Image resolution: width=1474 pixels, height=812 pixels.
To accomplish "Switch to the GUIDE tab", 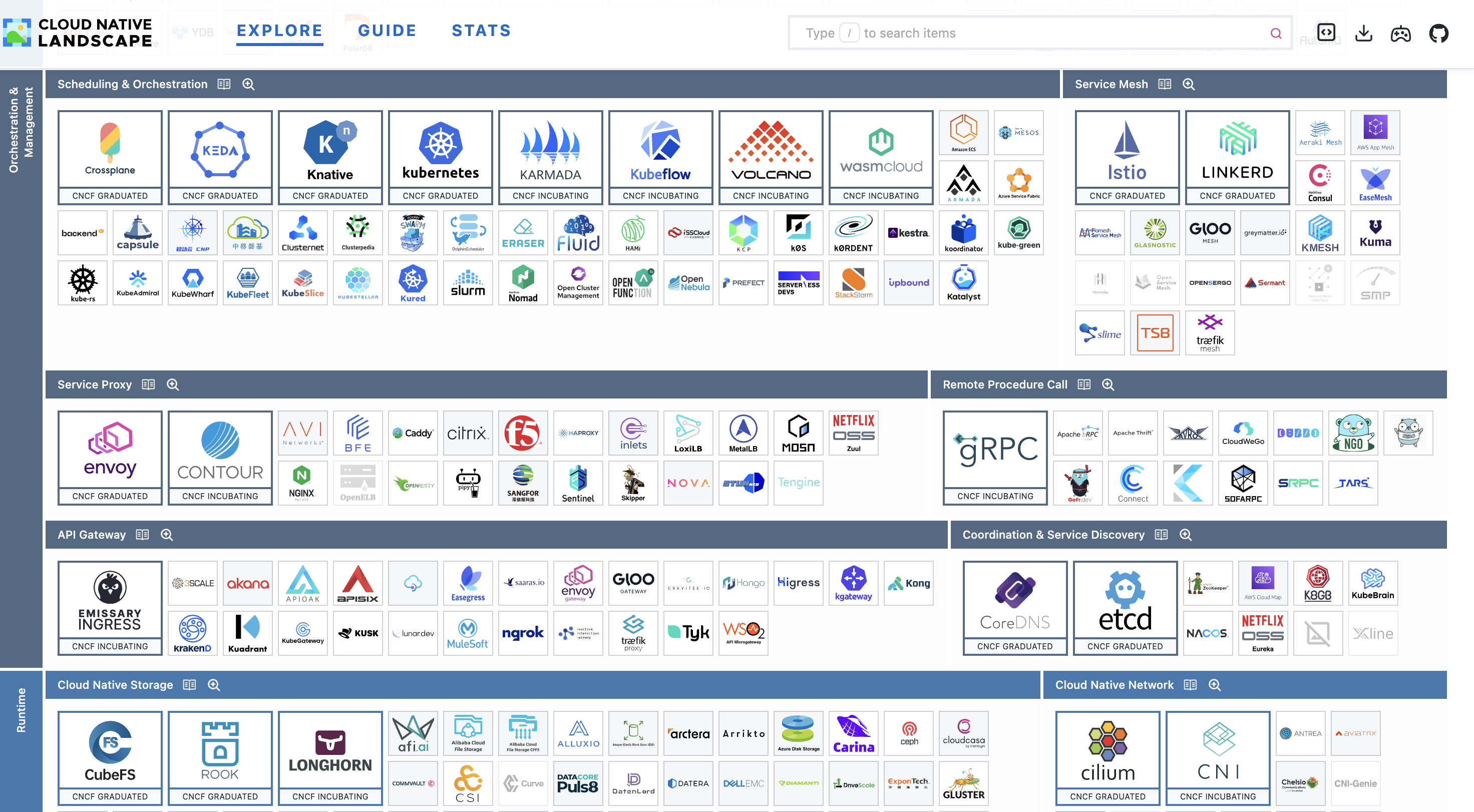I will pyautogui.click(x=388, y=31).
